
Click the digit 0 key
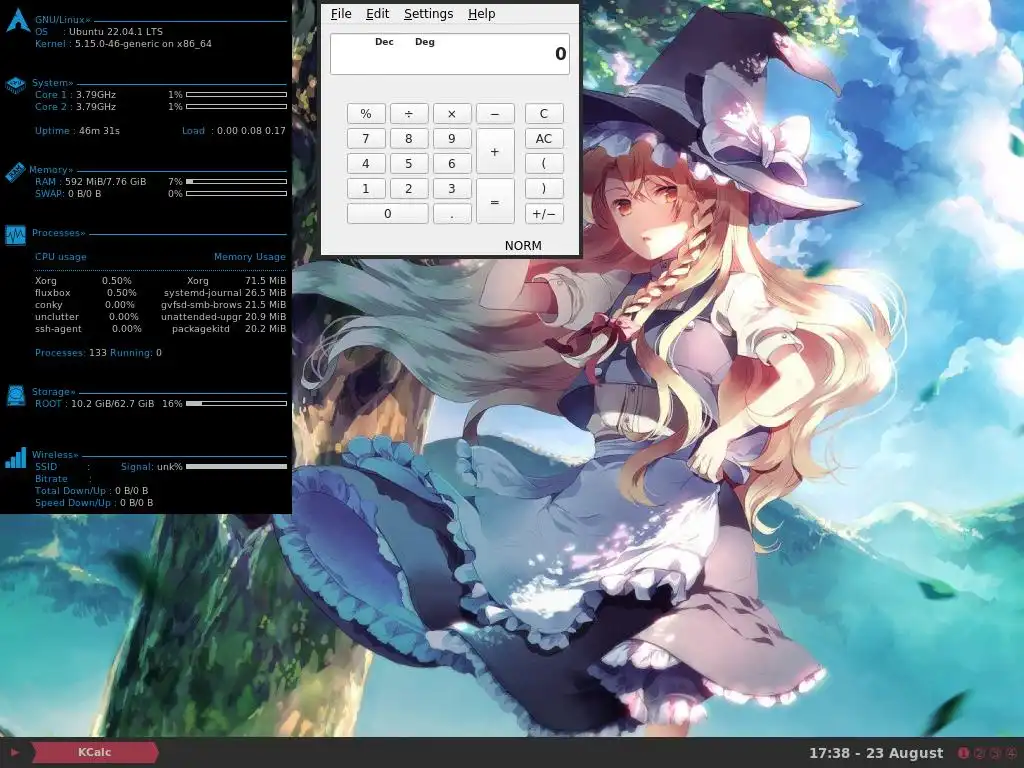387,214
